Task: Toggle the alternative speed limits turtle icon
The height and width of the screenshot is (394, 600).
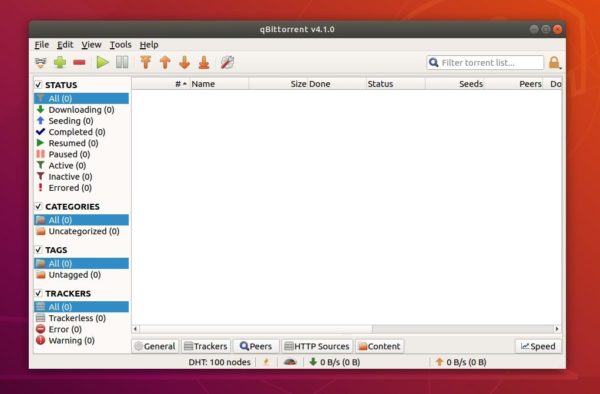Action: (x=290, y=362)
